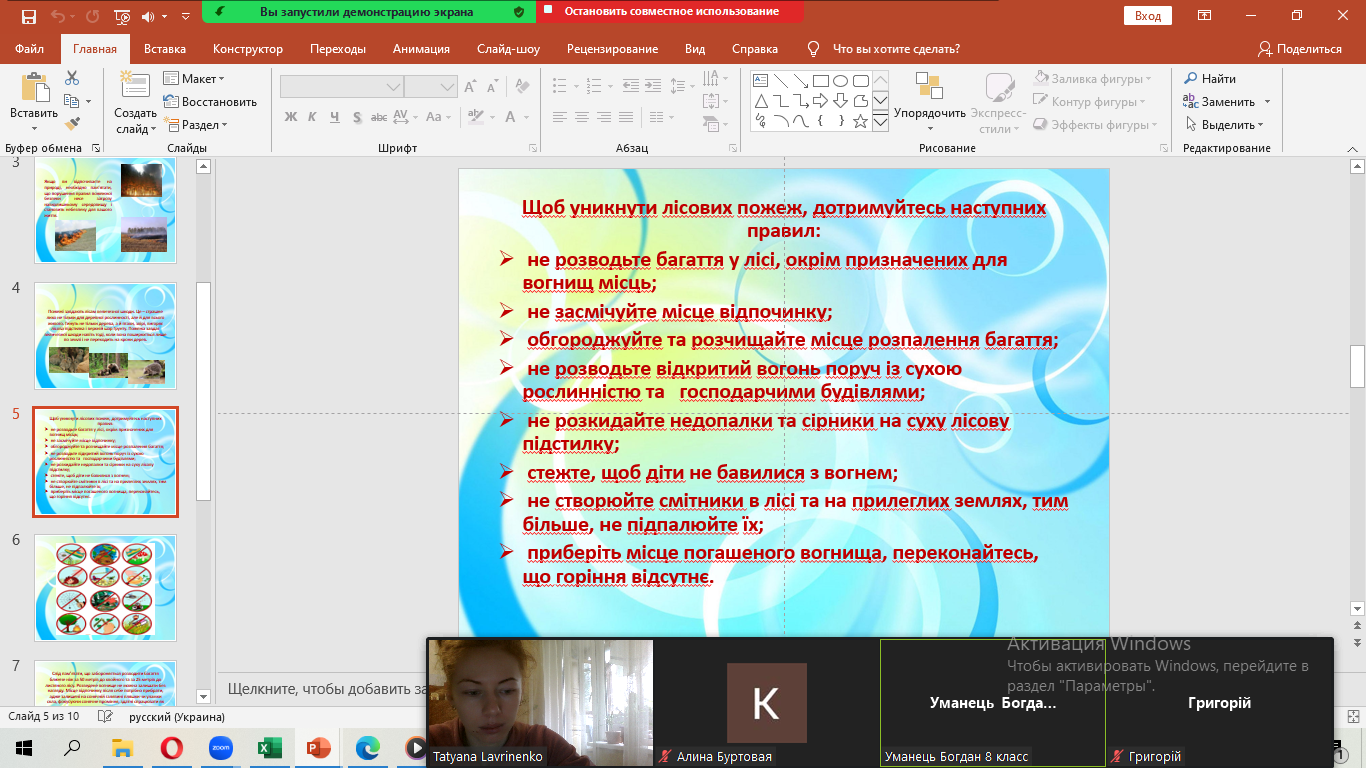
Task: Click the Упорядочить arrange button
Action: [929, 102]
